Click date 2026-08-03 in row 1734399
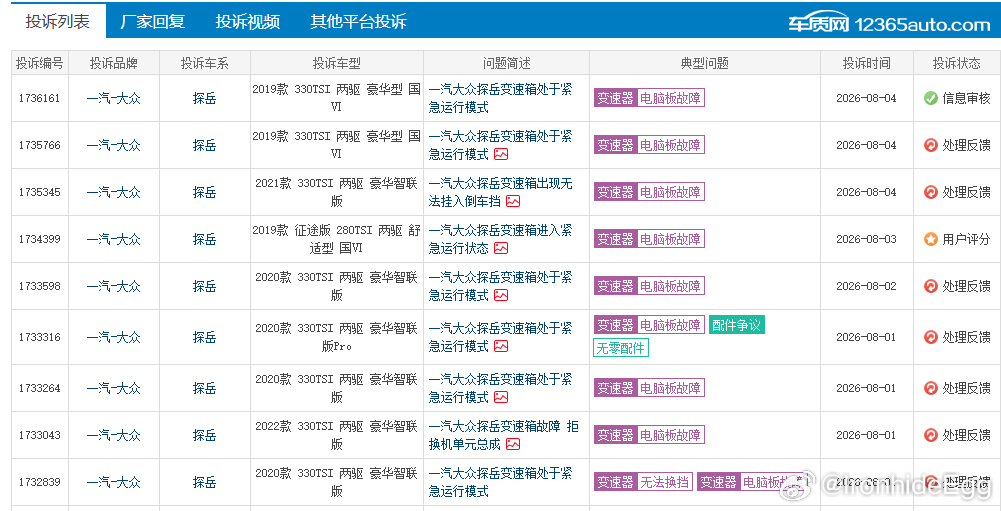 pyautogui.click(x=866, y=239)
